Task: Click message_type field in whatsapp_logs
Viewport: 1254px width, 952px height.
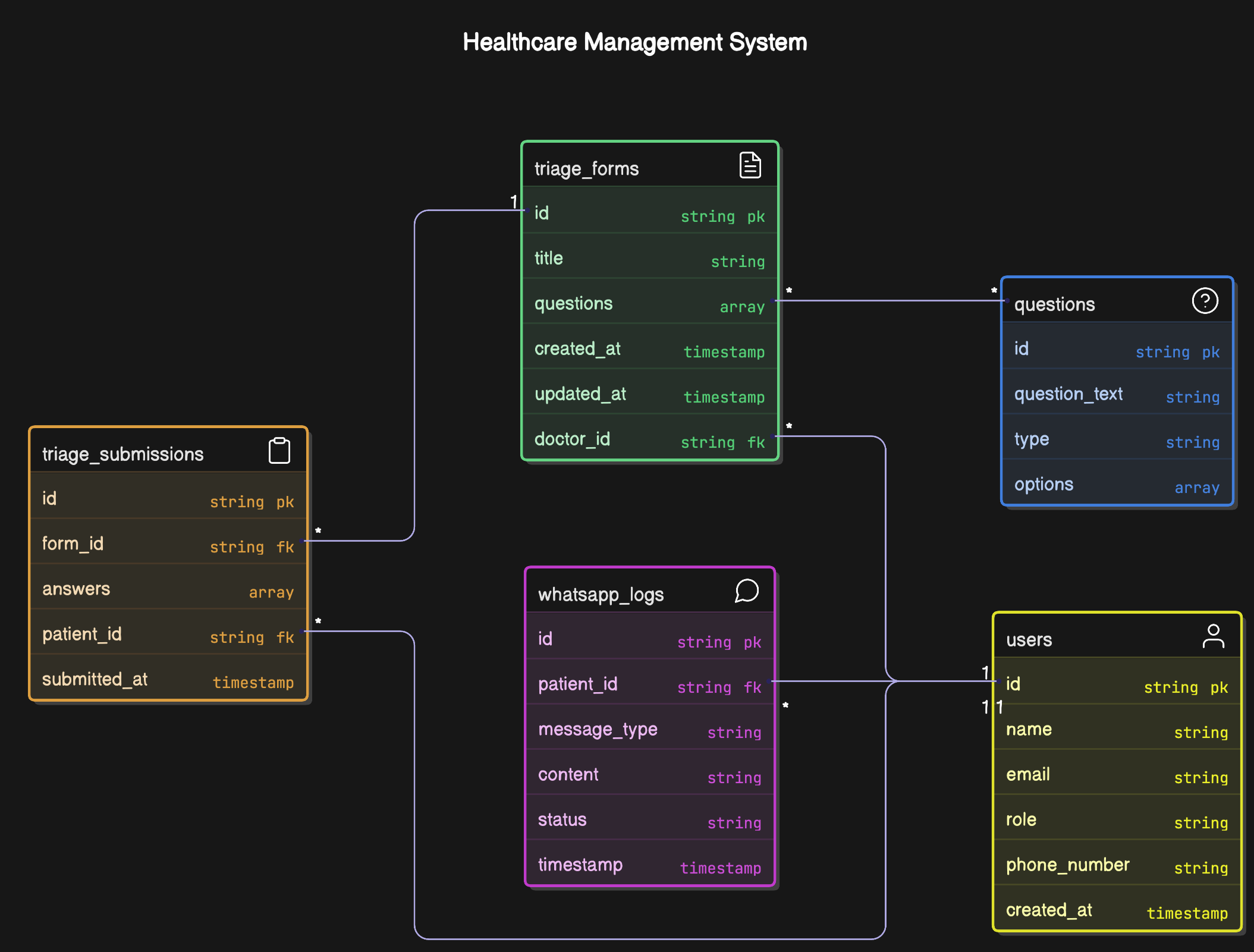Action: point(649,730)
